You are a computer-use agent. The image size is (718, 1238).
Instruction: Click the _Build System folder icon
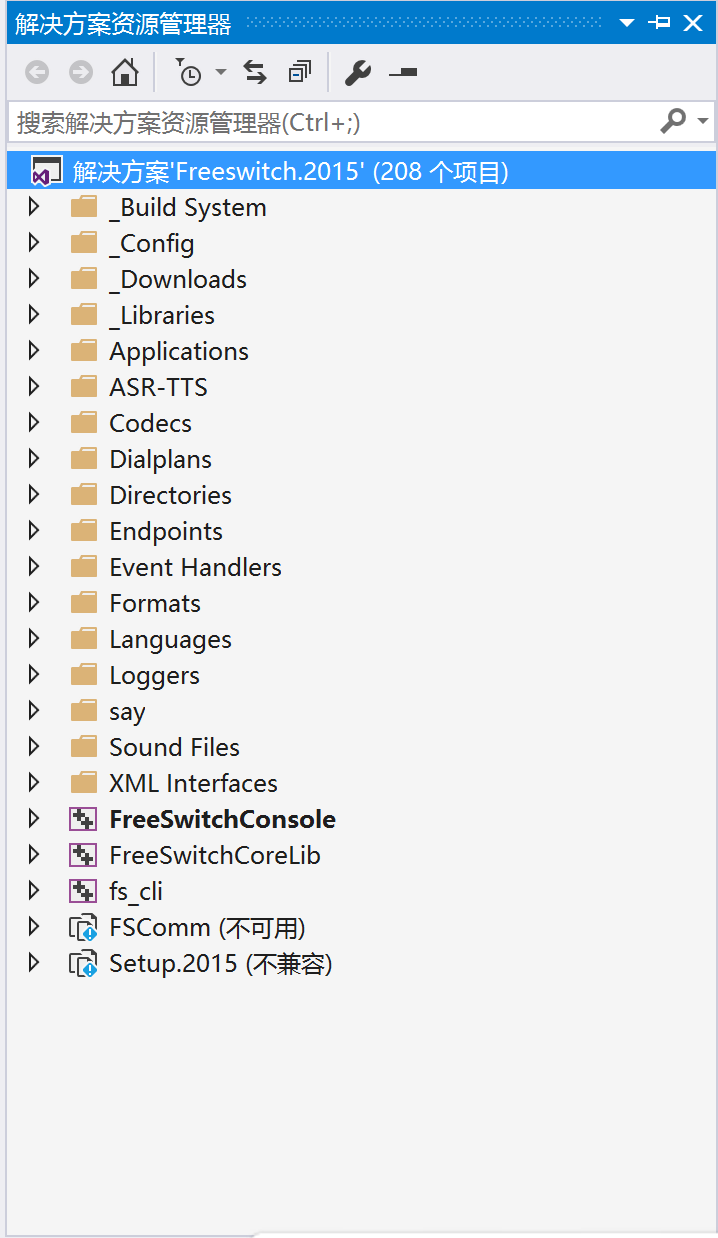[84, 207]
